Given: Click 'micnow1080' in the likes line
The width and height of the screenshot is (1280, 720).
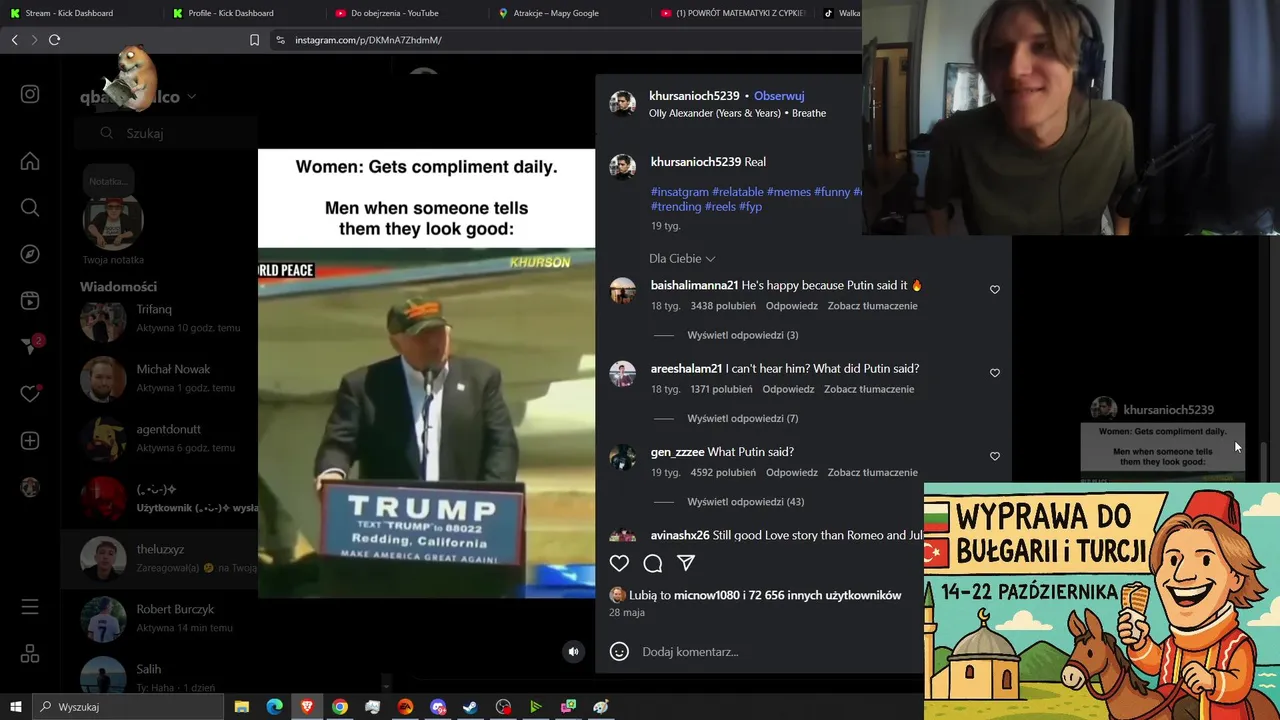Looking at the screenshot, I should pos(707,595).
